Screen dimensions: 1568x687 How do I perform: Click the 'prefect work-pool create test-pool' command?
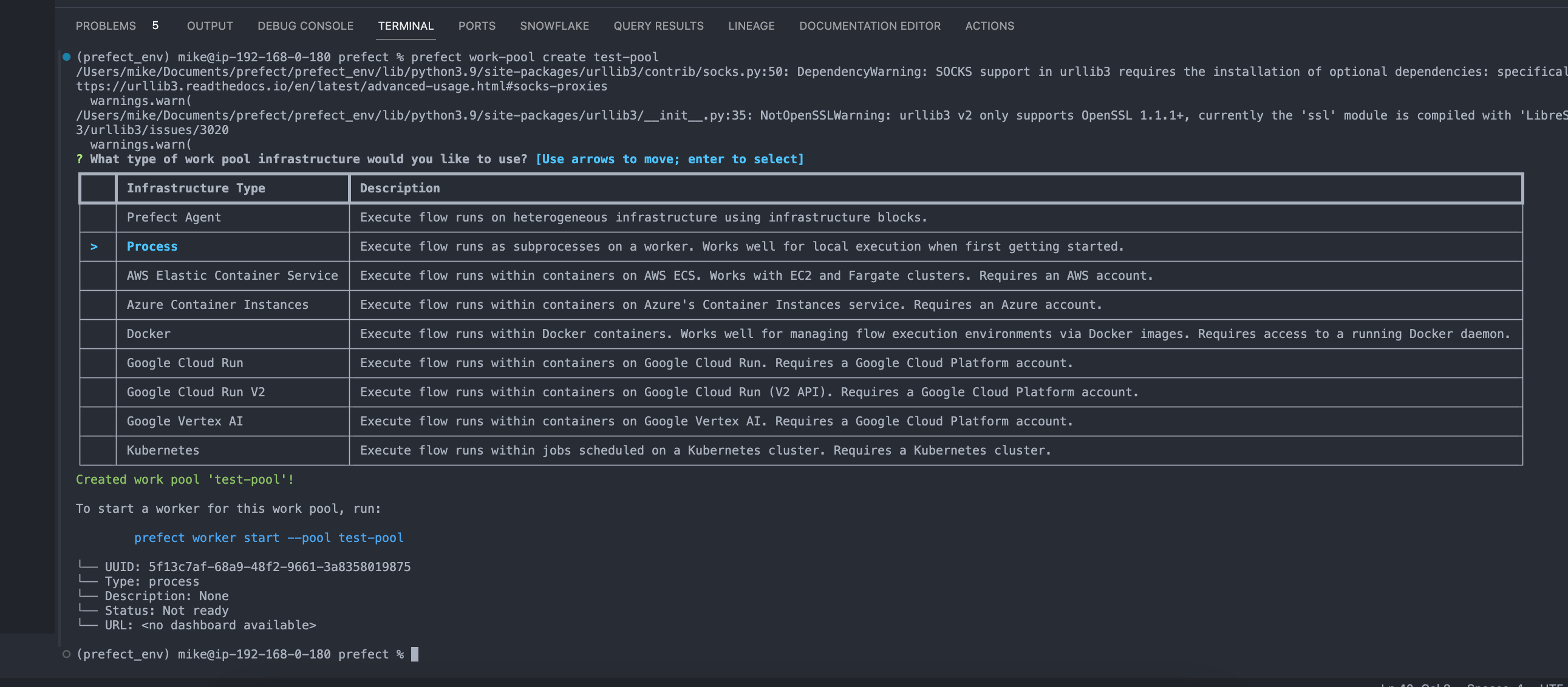[534, 57]
